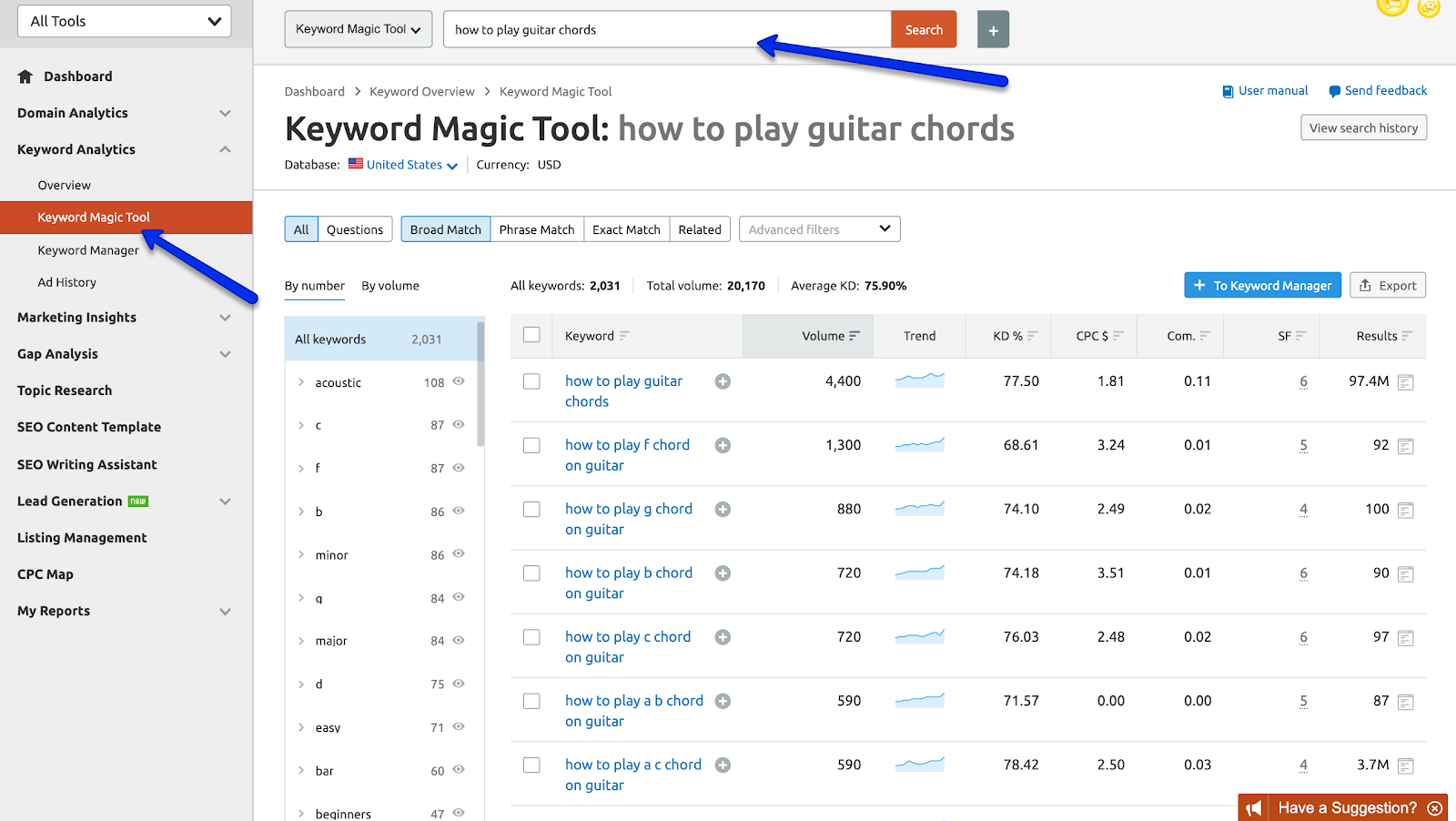Toggle the eye icon for the minor group

click(x=459, y=553)
